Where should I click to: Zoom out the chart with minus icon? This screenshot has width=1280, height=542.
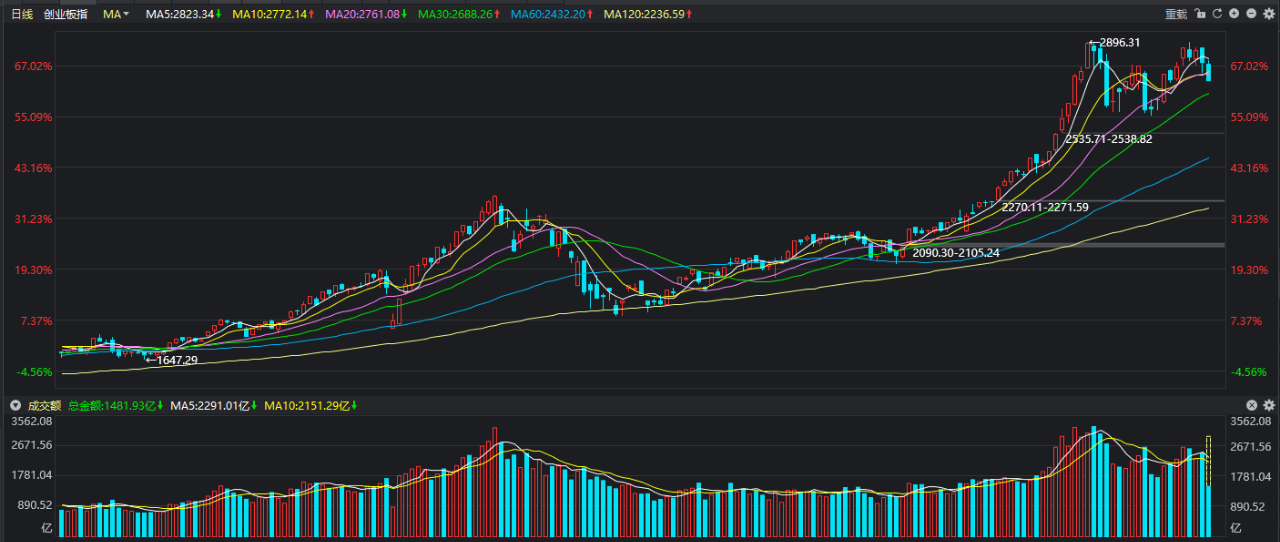pyautogui.click(x=1251, y=13)
